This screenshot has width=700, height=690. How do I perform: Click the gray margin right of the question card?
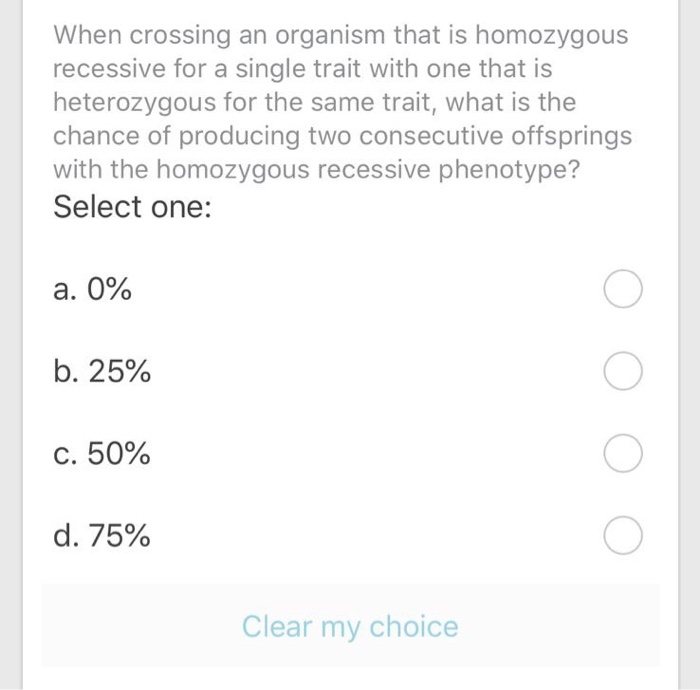[x=689, y=345]
